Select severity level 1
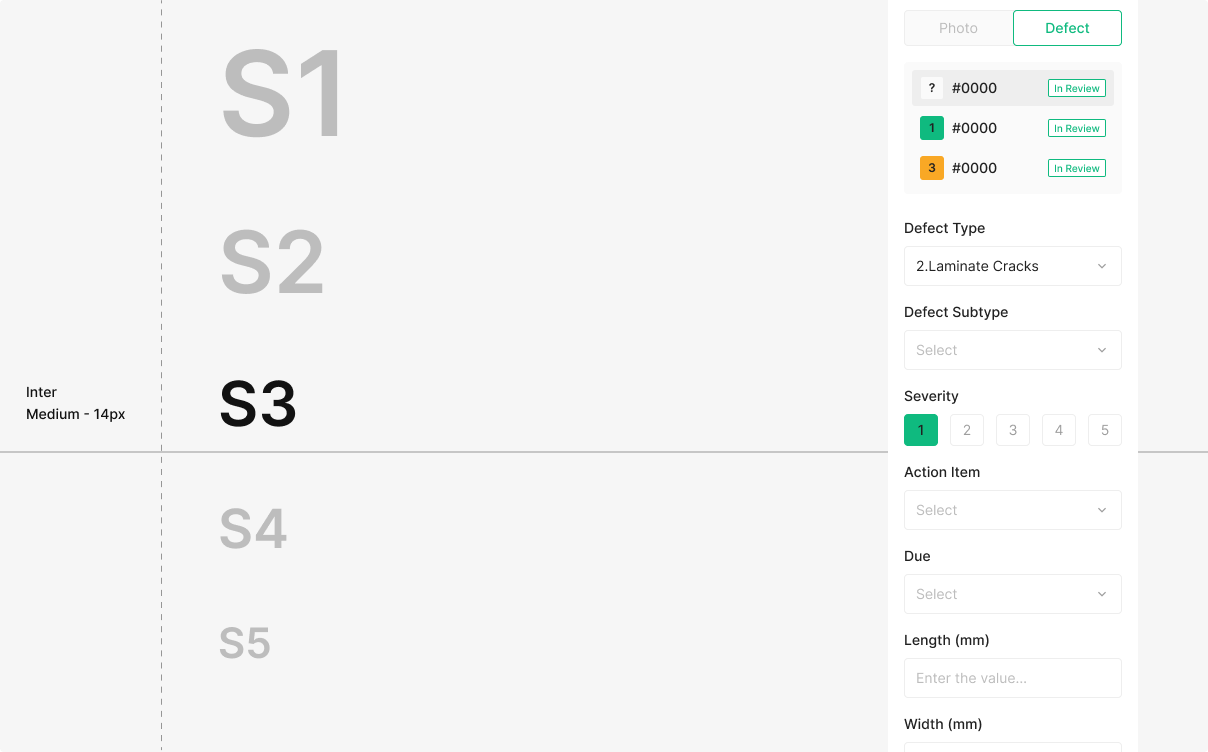The width and height of the screenshot is (1208, 752). click(x=921, y=430)
